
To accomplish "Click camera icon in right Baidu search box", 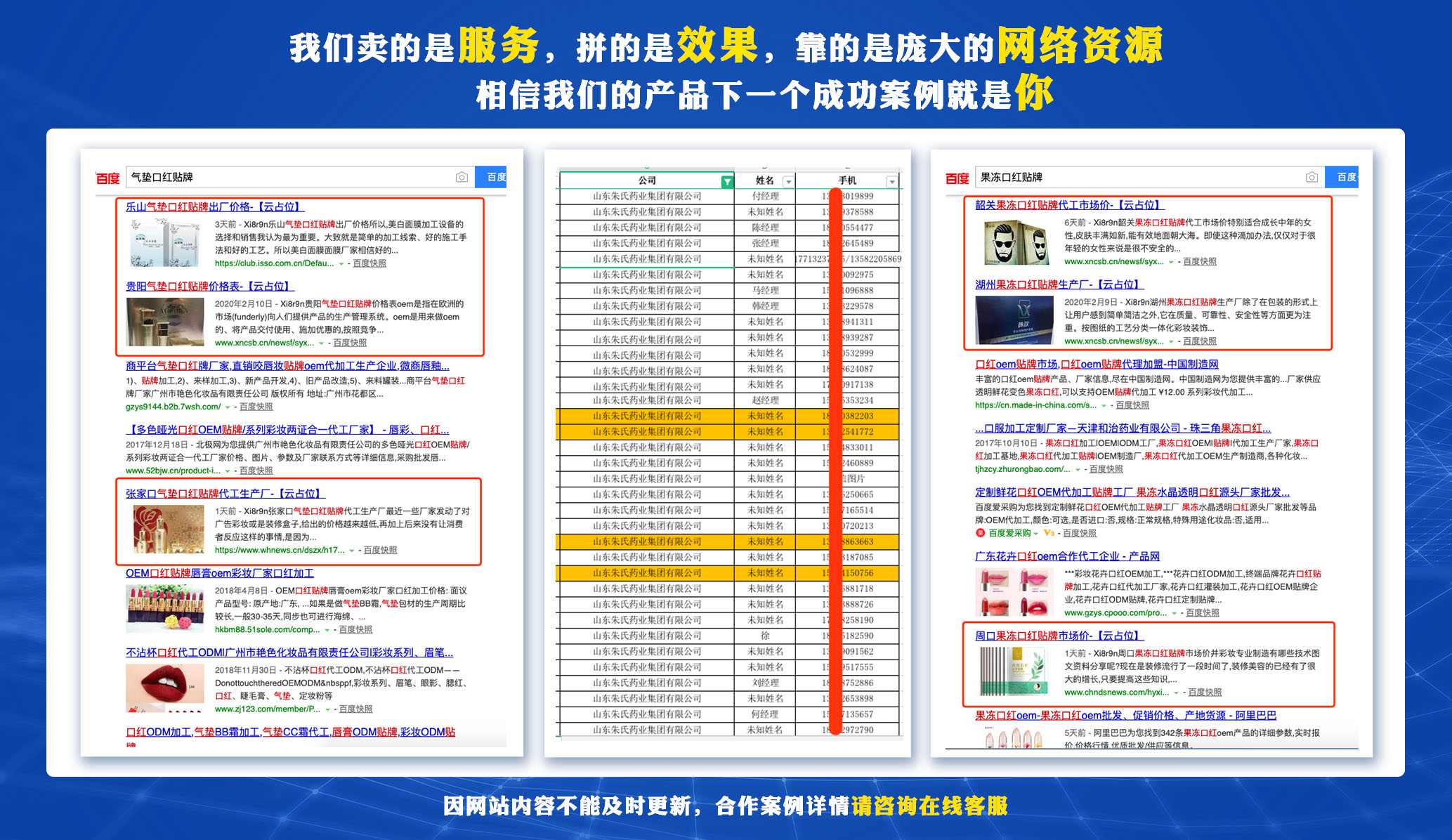I will point(1312,177).
